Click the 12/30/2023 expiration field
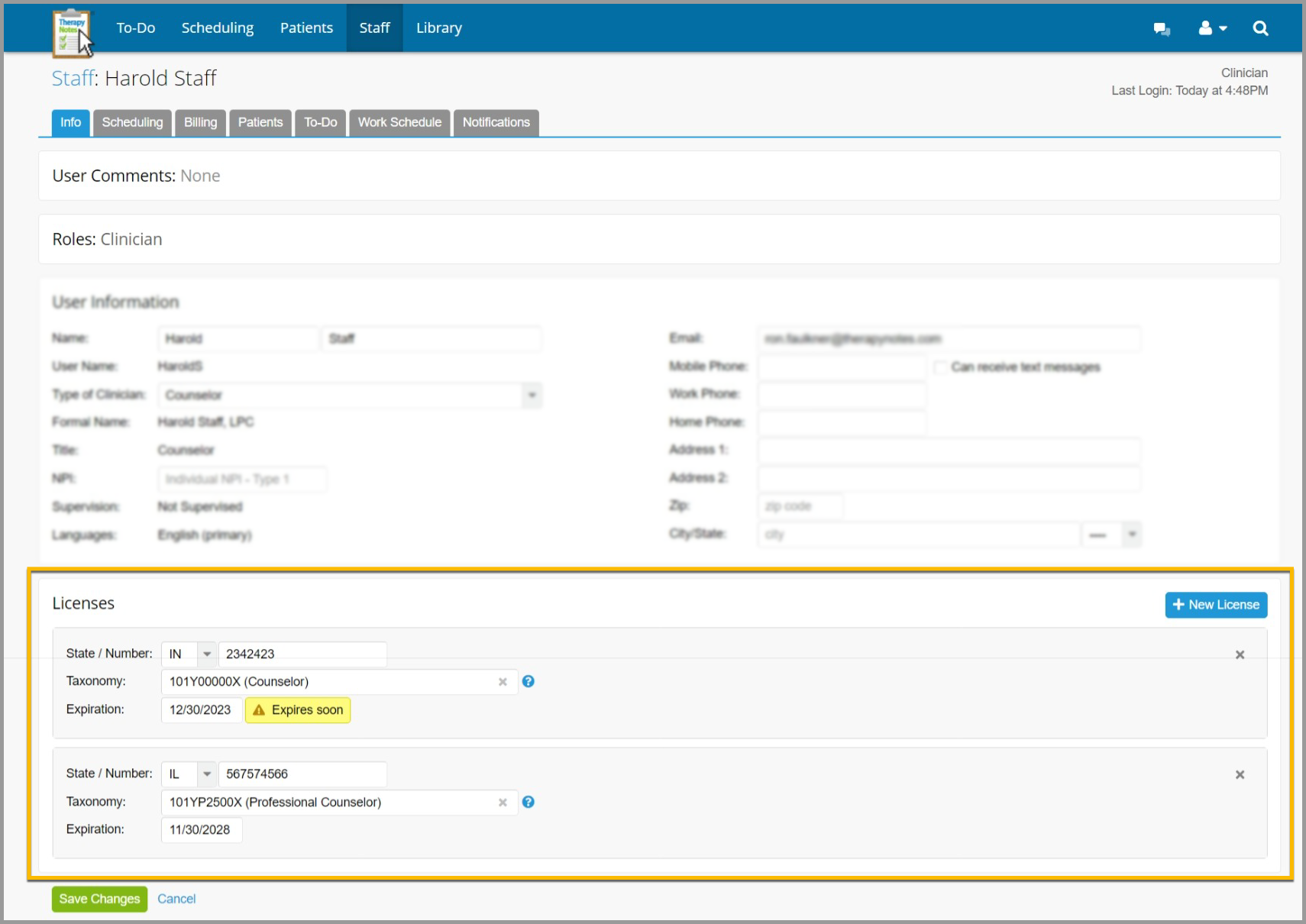 [x=201, y=709]
